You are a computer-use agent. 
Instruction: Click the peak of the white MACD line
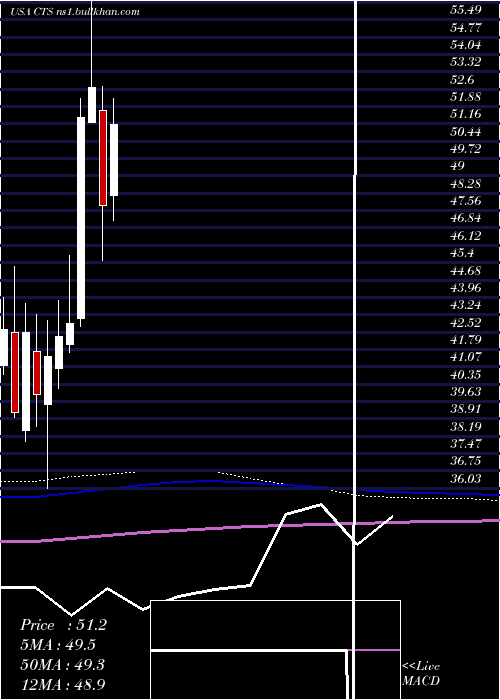click(321, 504)
